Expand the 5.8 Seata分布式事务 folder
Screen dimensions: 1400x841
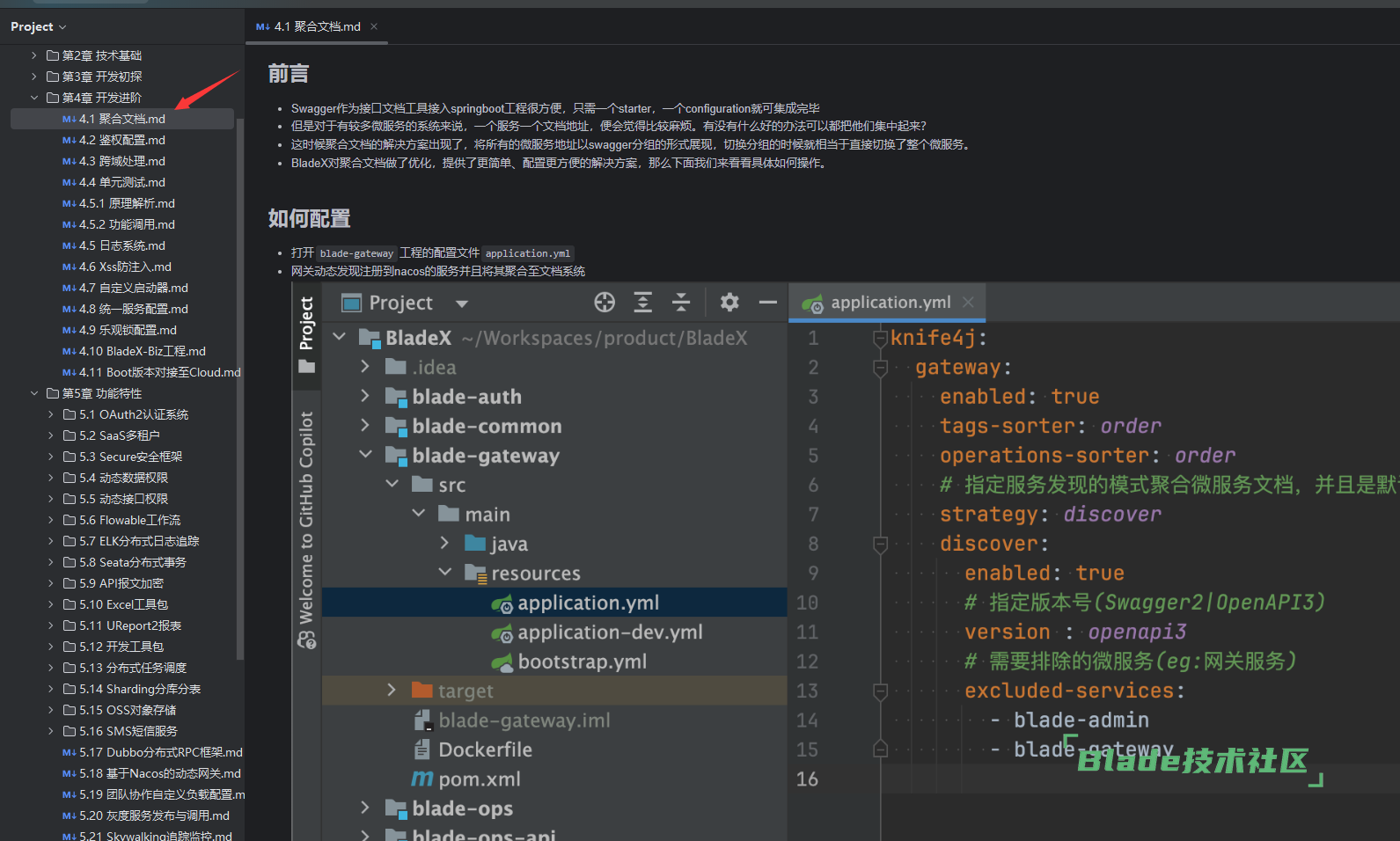tap(51, 562)
